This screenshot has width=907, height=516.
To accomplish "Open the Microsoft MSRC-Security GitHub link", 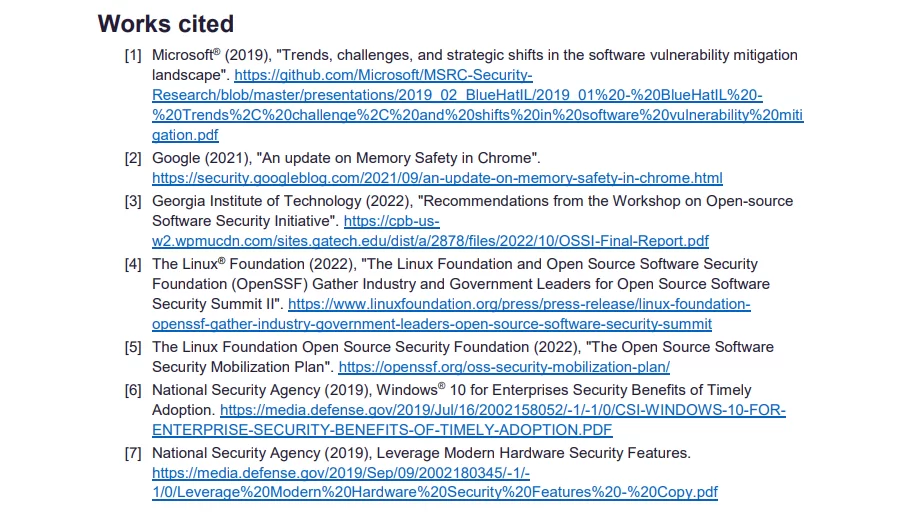I will click(x=383, y=75).
